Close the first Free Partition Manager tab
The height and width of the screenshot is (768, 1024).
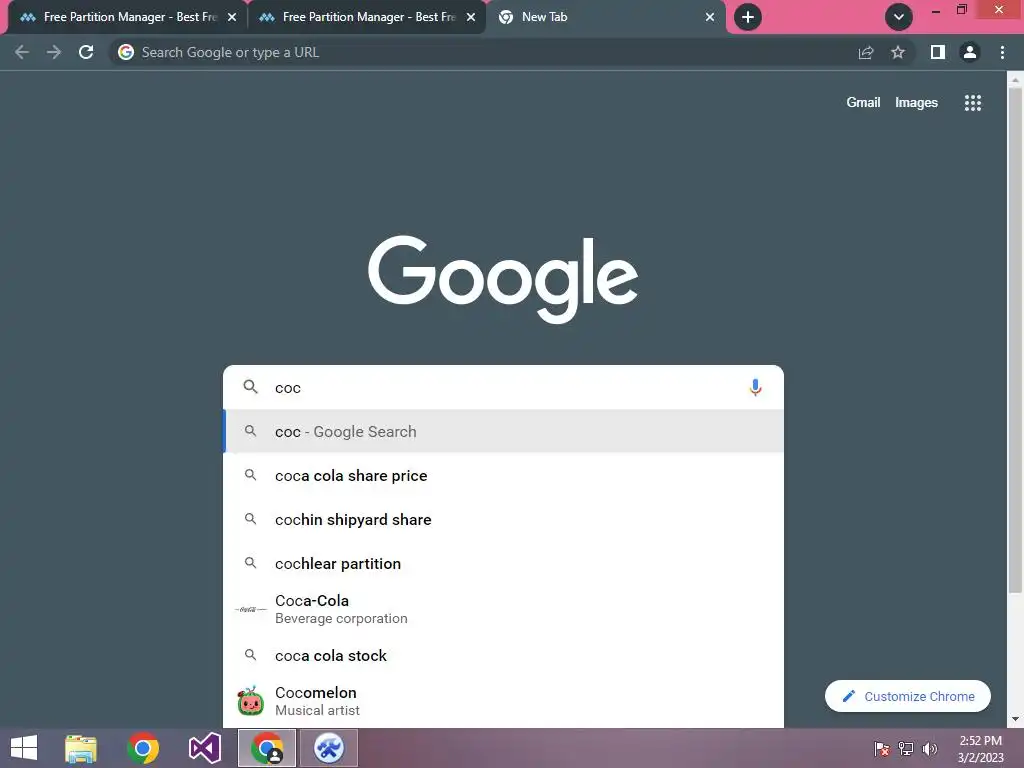tap(232, 17)
